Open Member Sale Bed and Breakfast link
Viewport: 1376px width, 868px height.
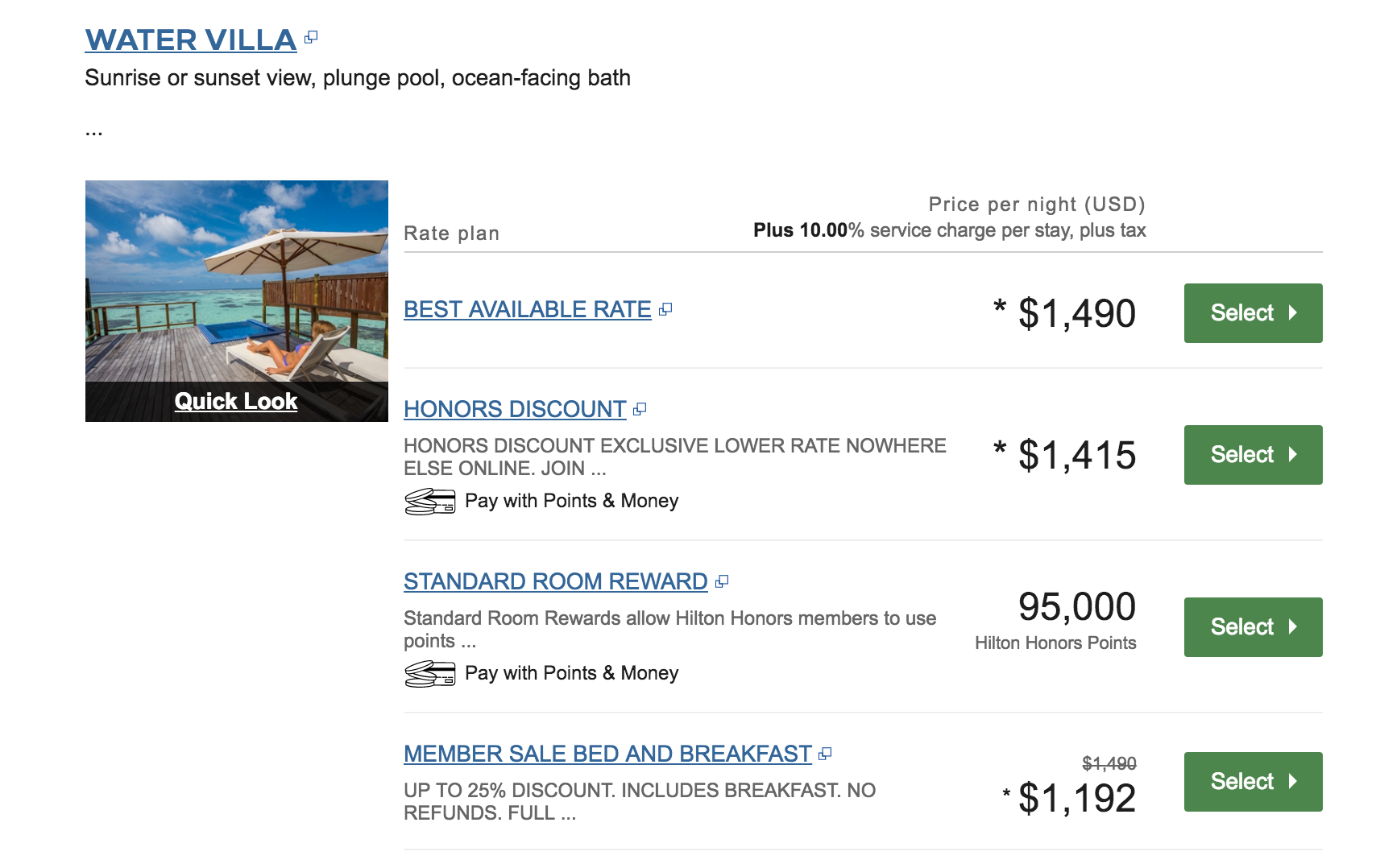click(x=607, y=754)
